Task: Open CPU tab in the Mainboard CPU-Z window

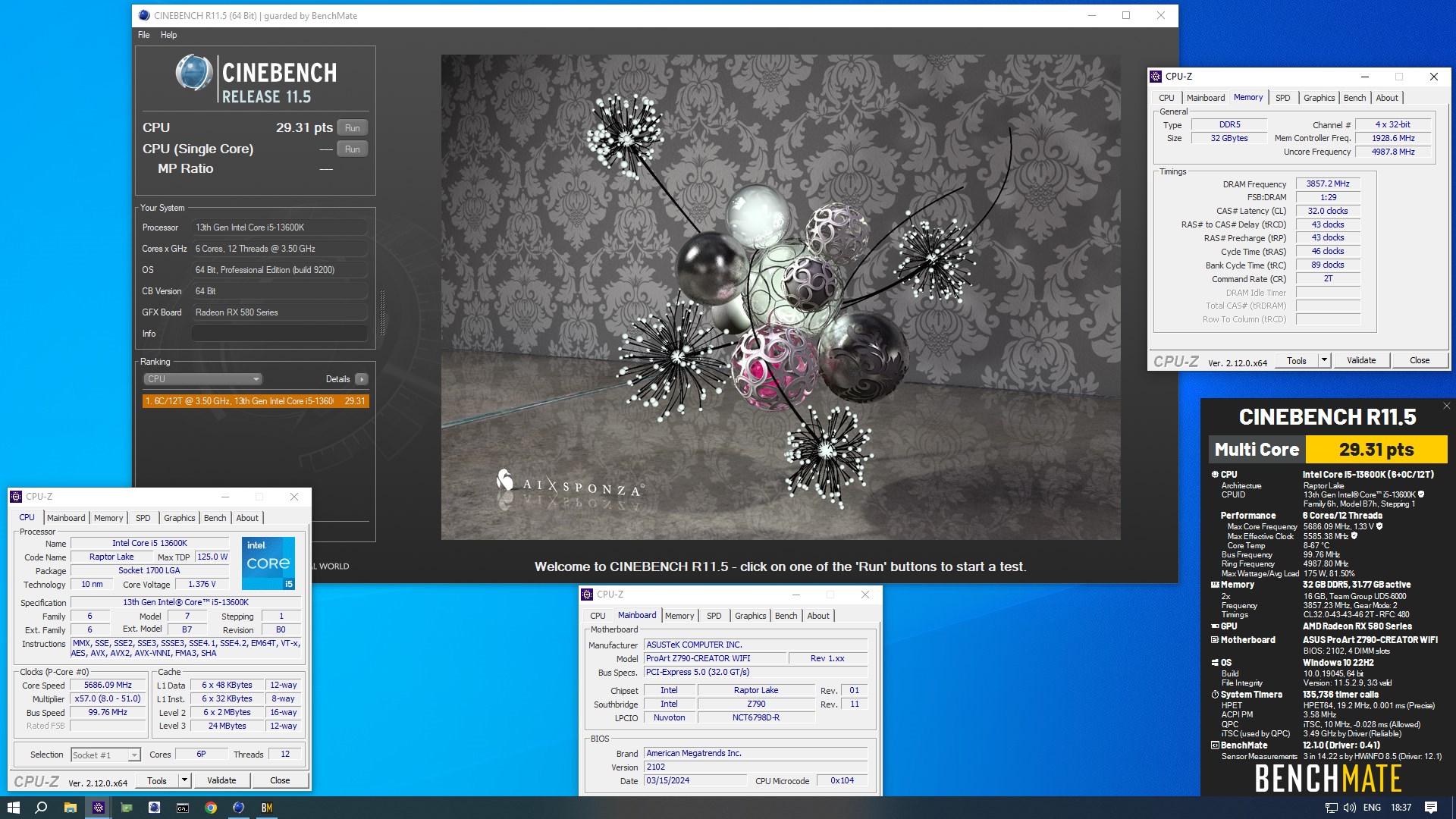Action: click(598, 616)
